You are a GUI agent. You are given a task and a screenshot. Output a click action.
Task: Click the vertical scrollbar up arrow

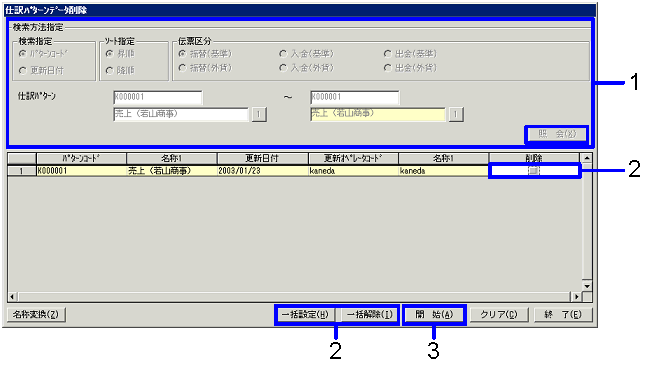(x=587, y=158)
